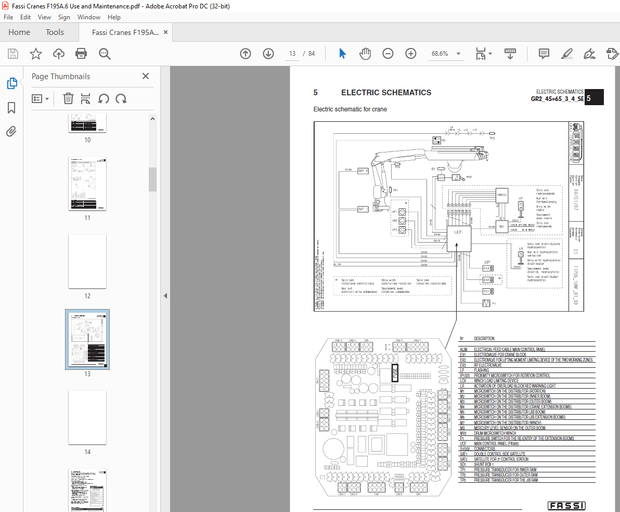The width and height of the screenshot is (620, 512).
Task: Add a sticky note comment
Action: coord(544,54)
